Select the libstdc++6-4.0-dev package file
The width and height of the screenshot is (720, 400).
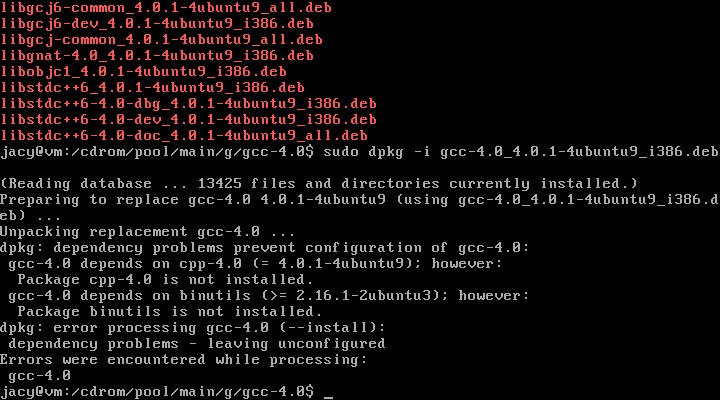(188, 120)
